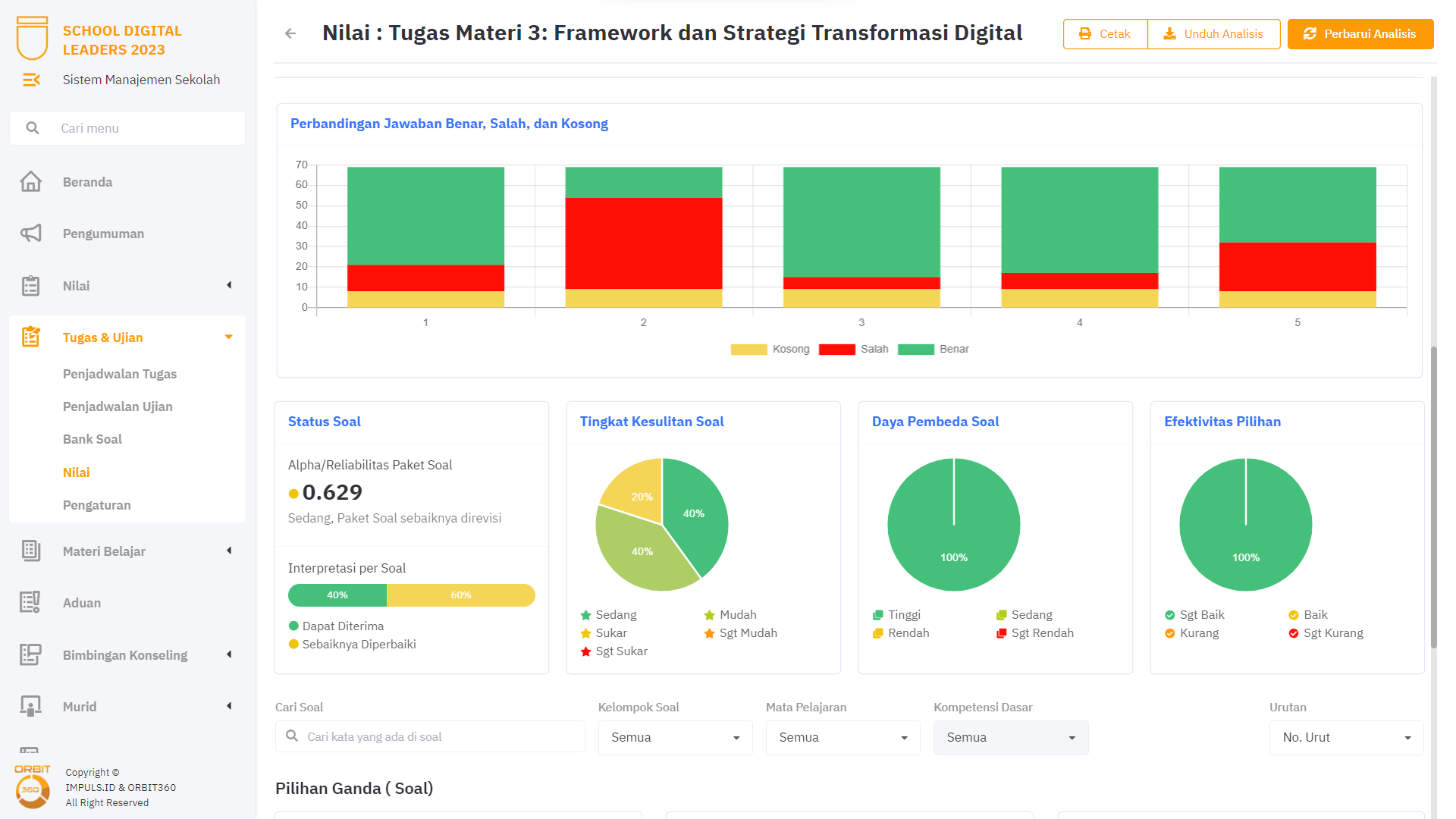Click the Perbarui Analisis button
The image size is (1456, 819).
pyautogui.click(x=1360, y=34)
